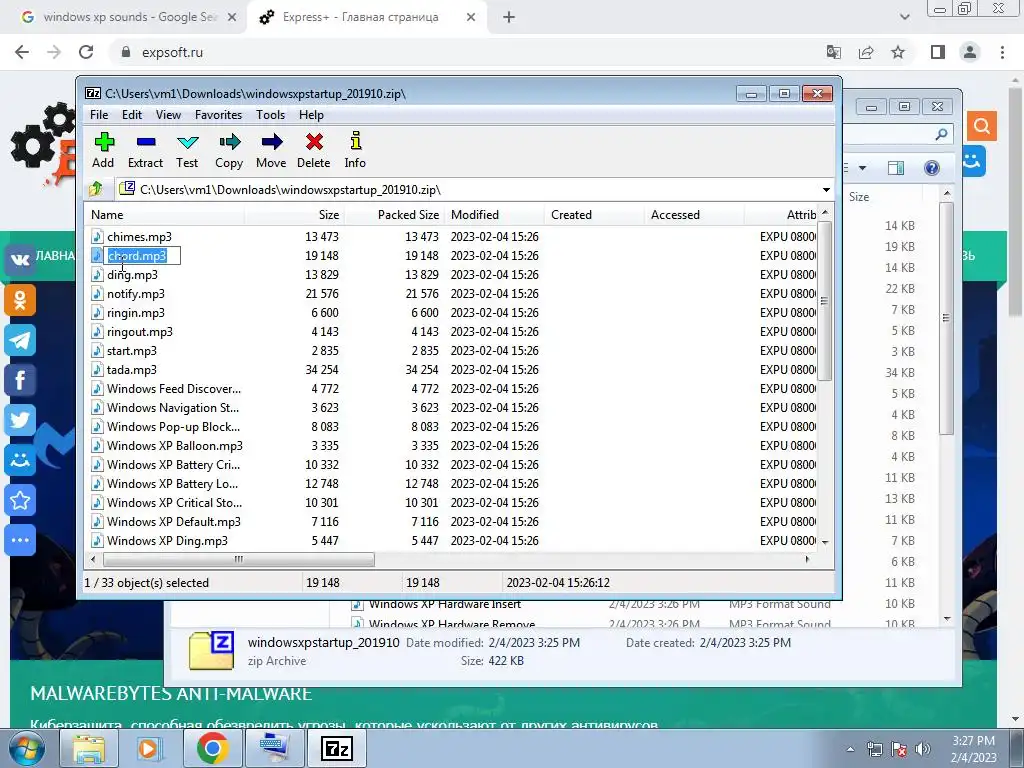Click the Add button in 7-Zip toolbar
Image resolution: width=1024 pixels, height=768 pixels.
(x=103, y=150)
